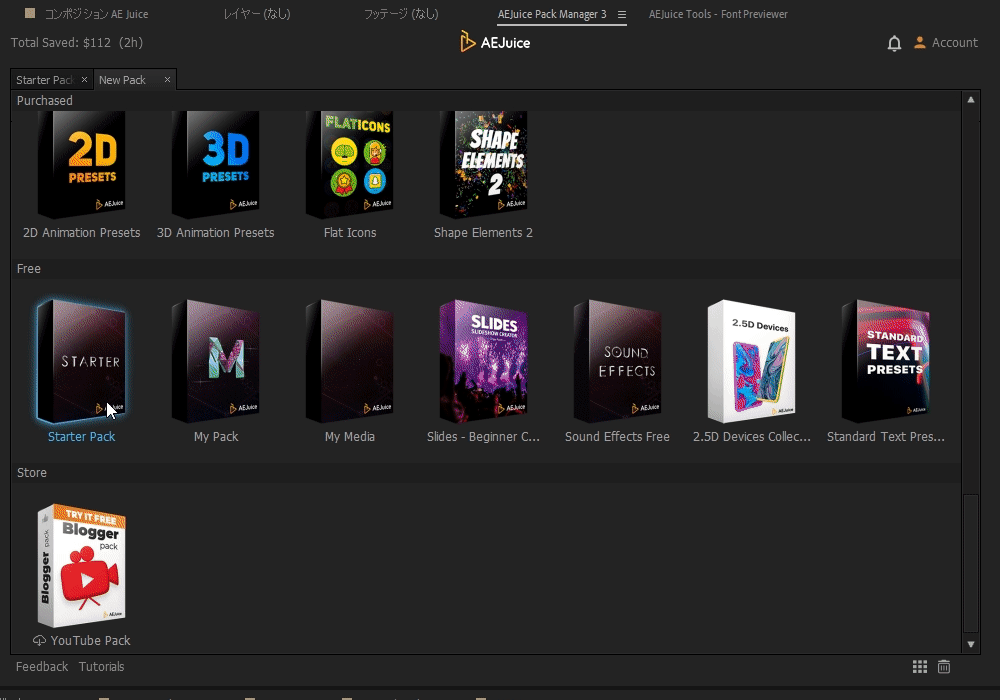Open the Shape Elements 2 pack
The height and width of the screenshot is (700, 1000).
point(483,163)
